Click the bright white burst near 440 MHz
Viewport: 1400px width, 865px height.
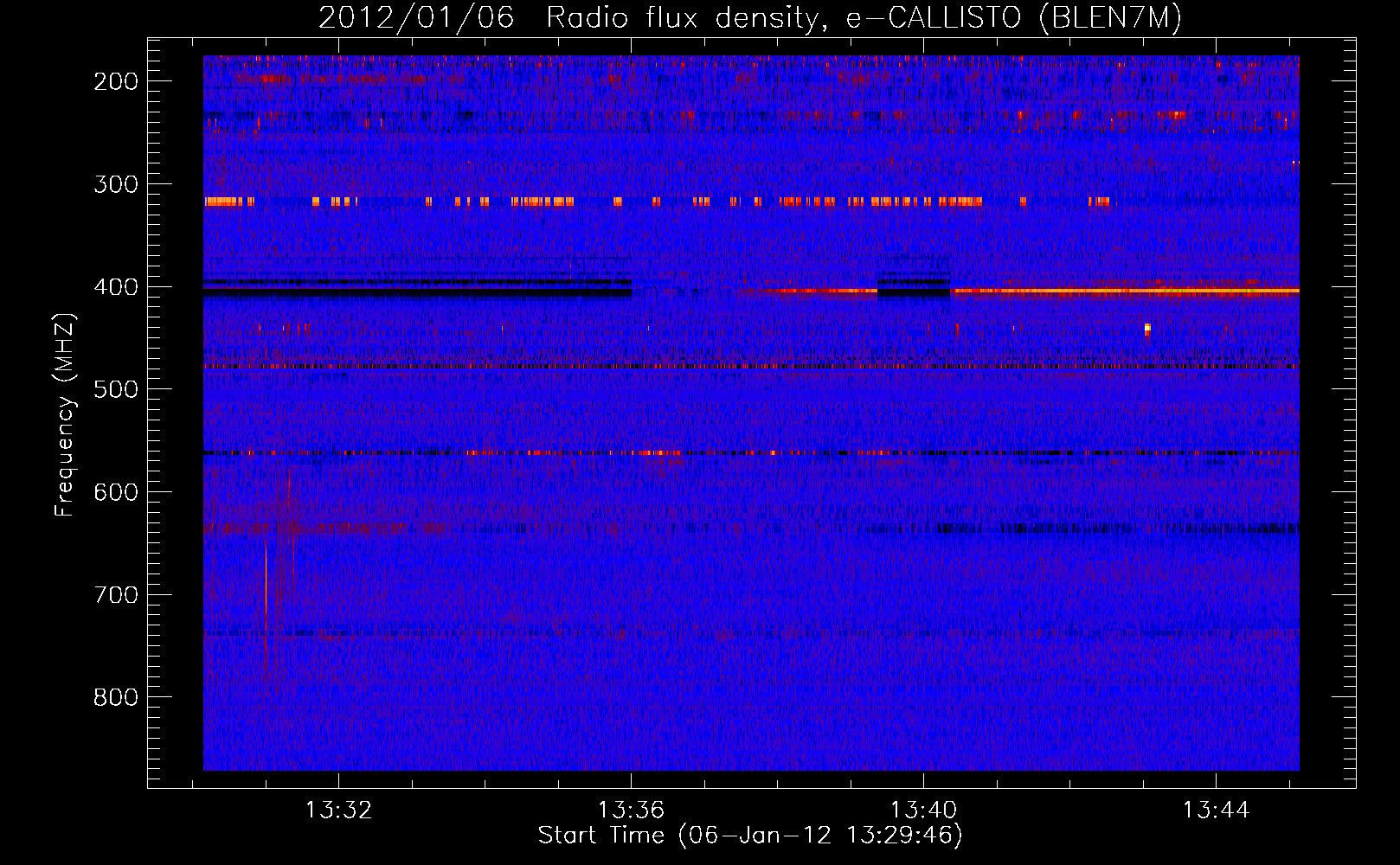click(1147, 329)
